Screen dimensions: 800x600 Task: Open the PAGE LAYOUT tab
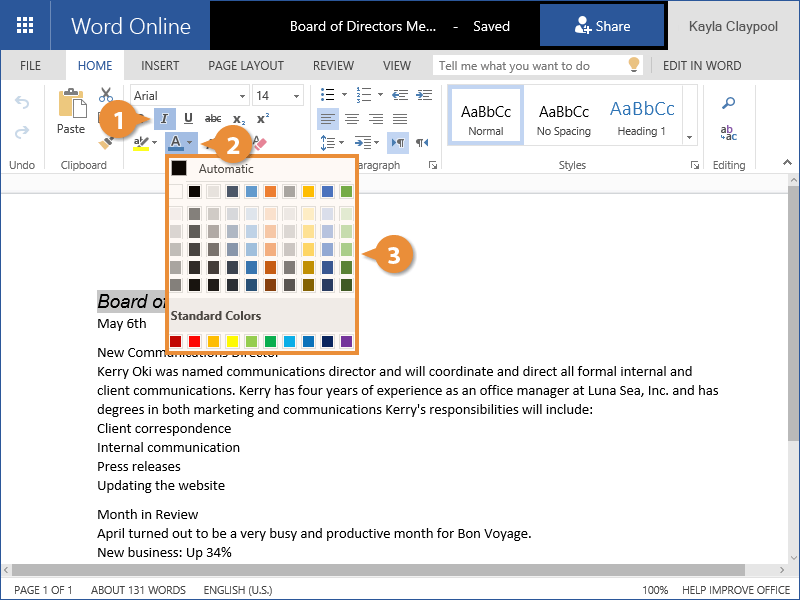[x=246, y=66]
